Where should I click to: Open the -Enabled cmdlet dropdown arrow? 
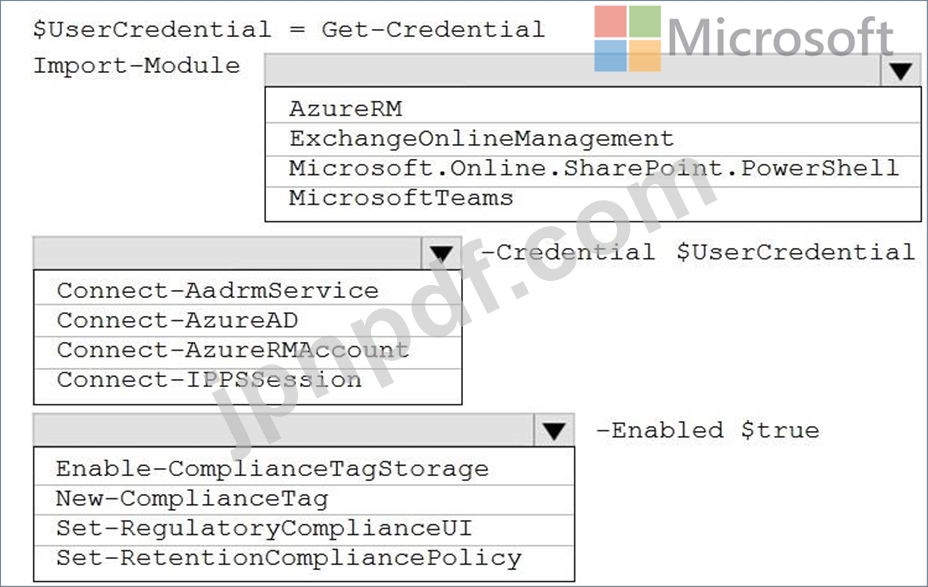[x=553, y=430]
